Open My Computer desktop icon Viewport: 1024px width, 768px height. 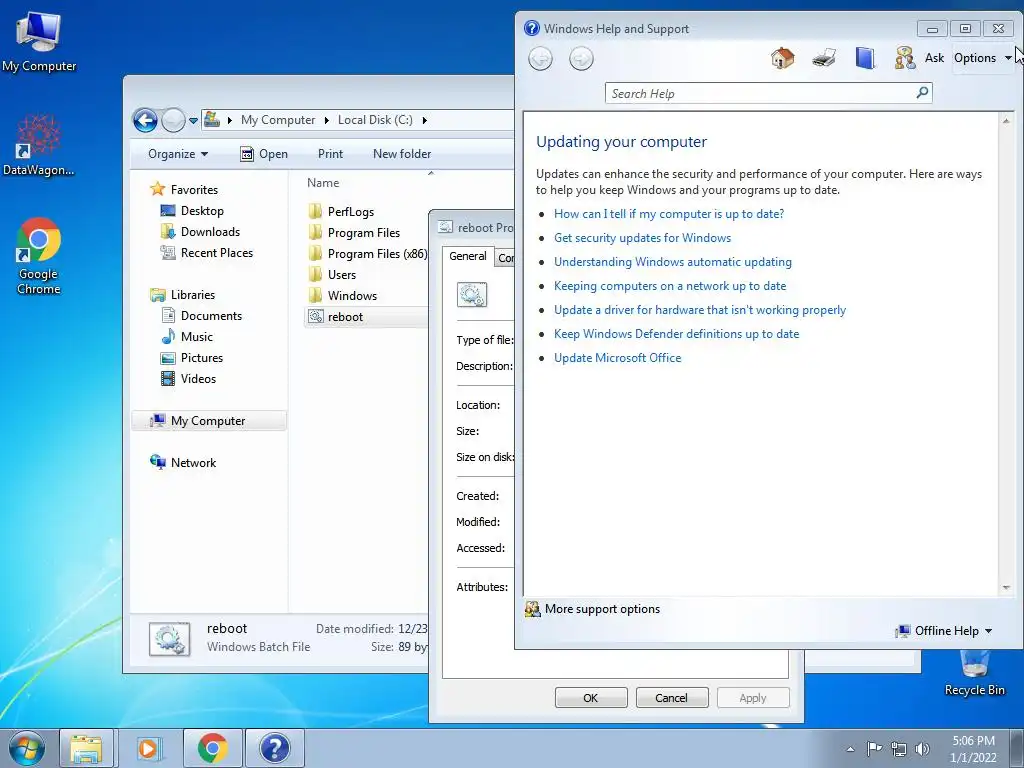coord(39,40)
